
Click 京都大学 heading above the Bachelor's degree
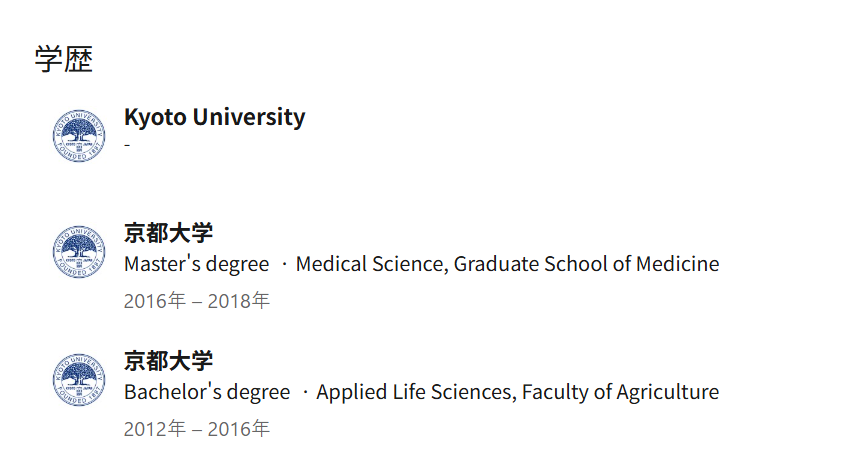click(x=168, y=361)
